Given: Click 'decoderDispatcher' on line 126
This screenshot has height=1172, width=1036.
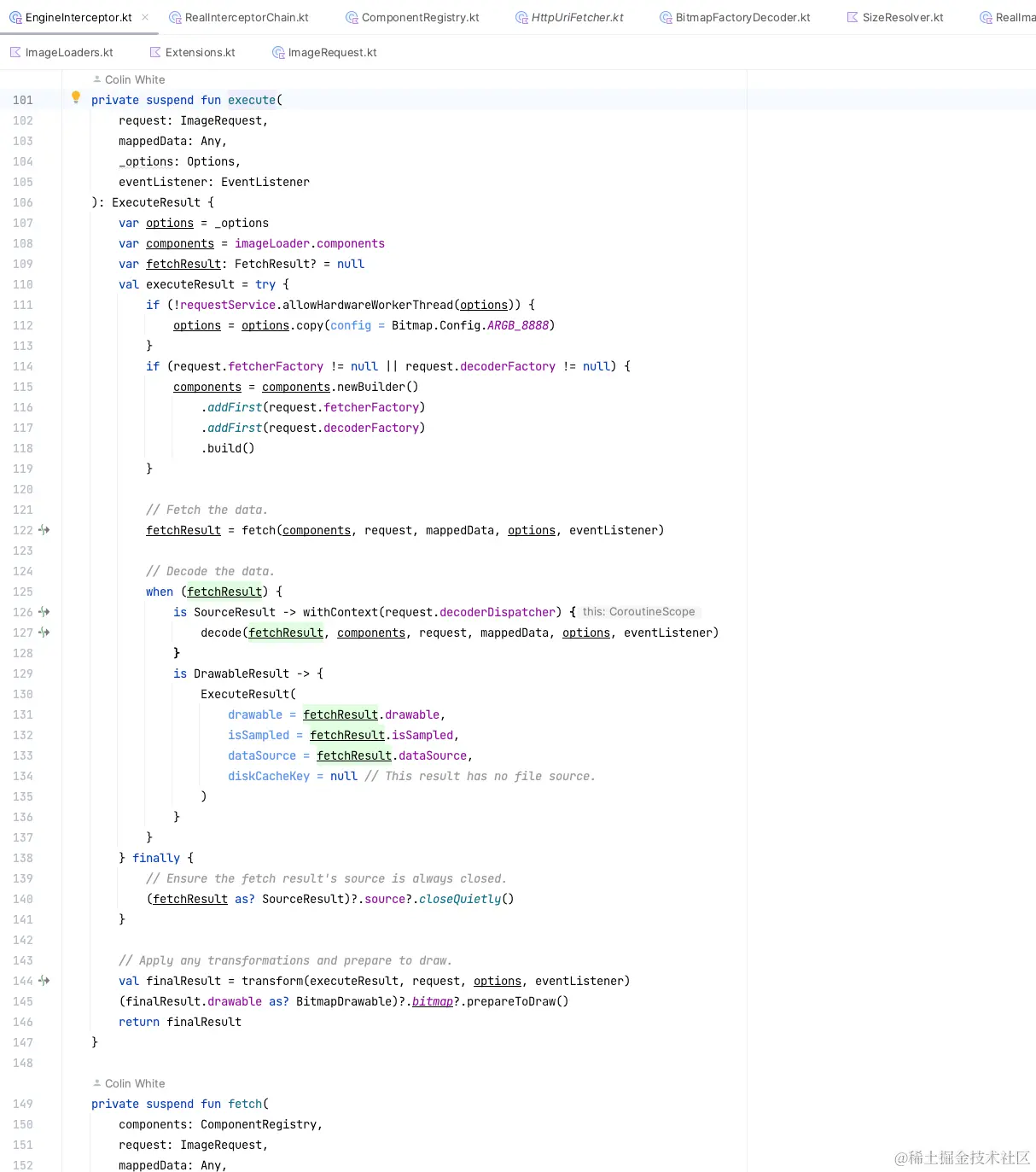Looking at the screenshot, I should tap(498, 612).
